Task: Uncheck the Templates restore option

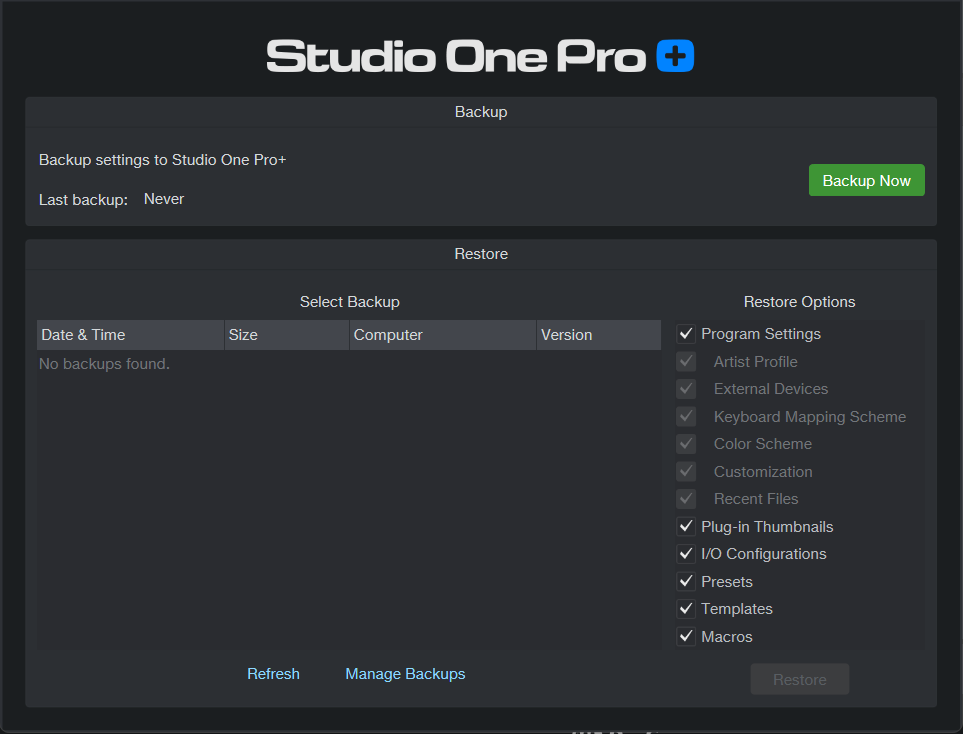Action: point(686,609)
